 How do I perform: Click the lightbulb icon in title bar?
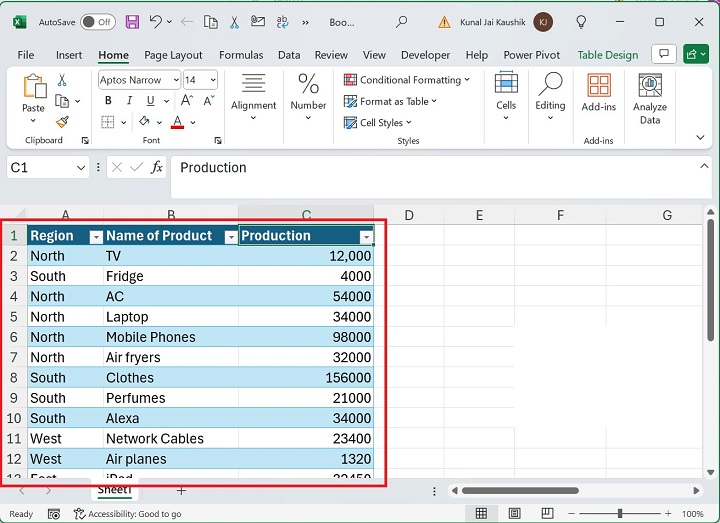tap(581, 22)
